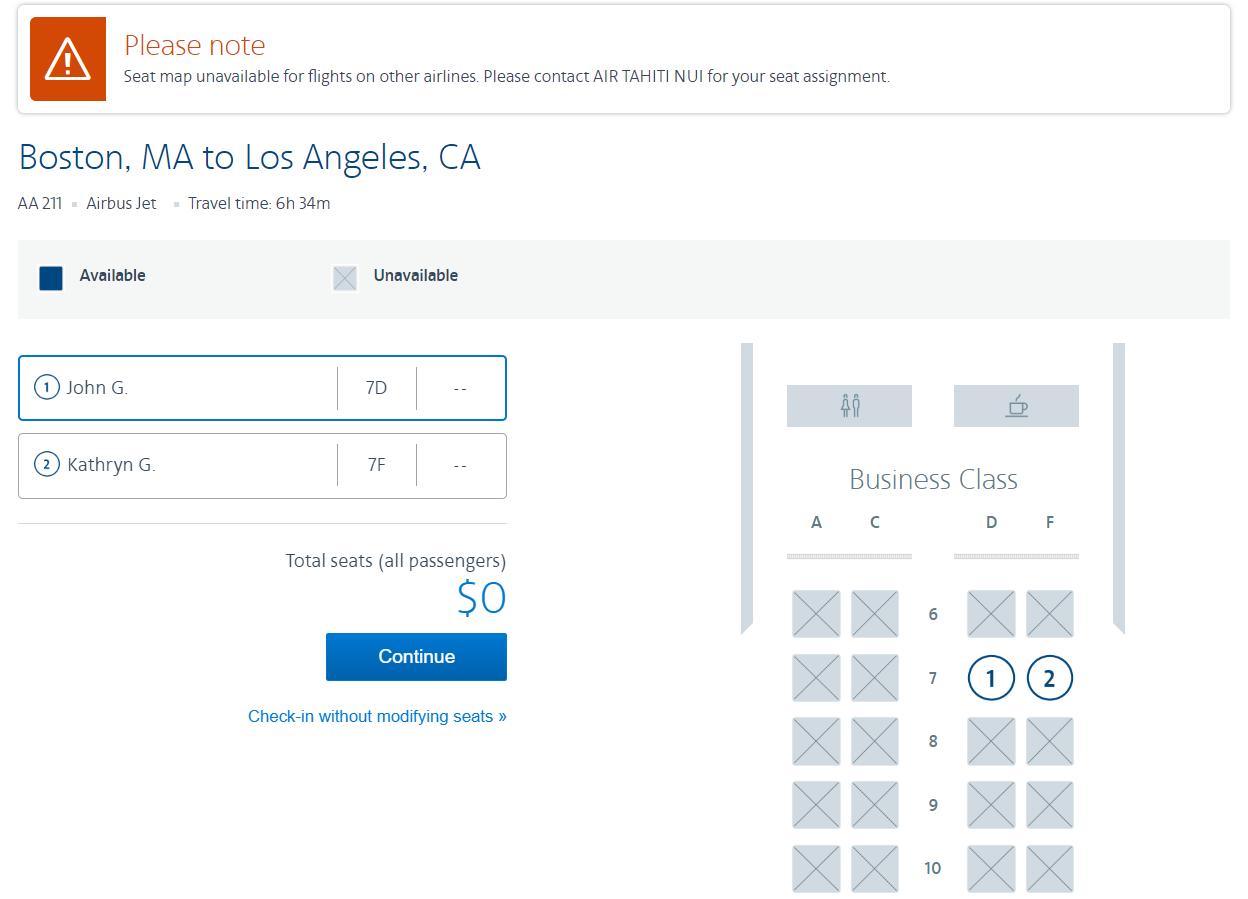This screenshot has width=1248, height=899.
Task: Click the Available legend blue swatch
Action: point(51,278)
